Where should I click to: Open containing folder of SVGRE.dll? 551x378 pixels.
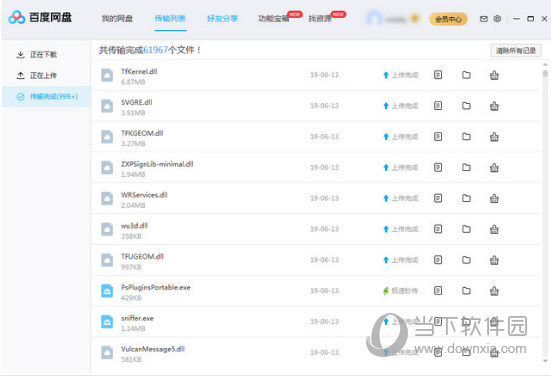click(466, 105)
